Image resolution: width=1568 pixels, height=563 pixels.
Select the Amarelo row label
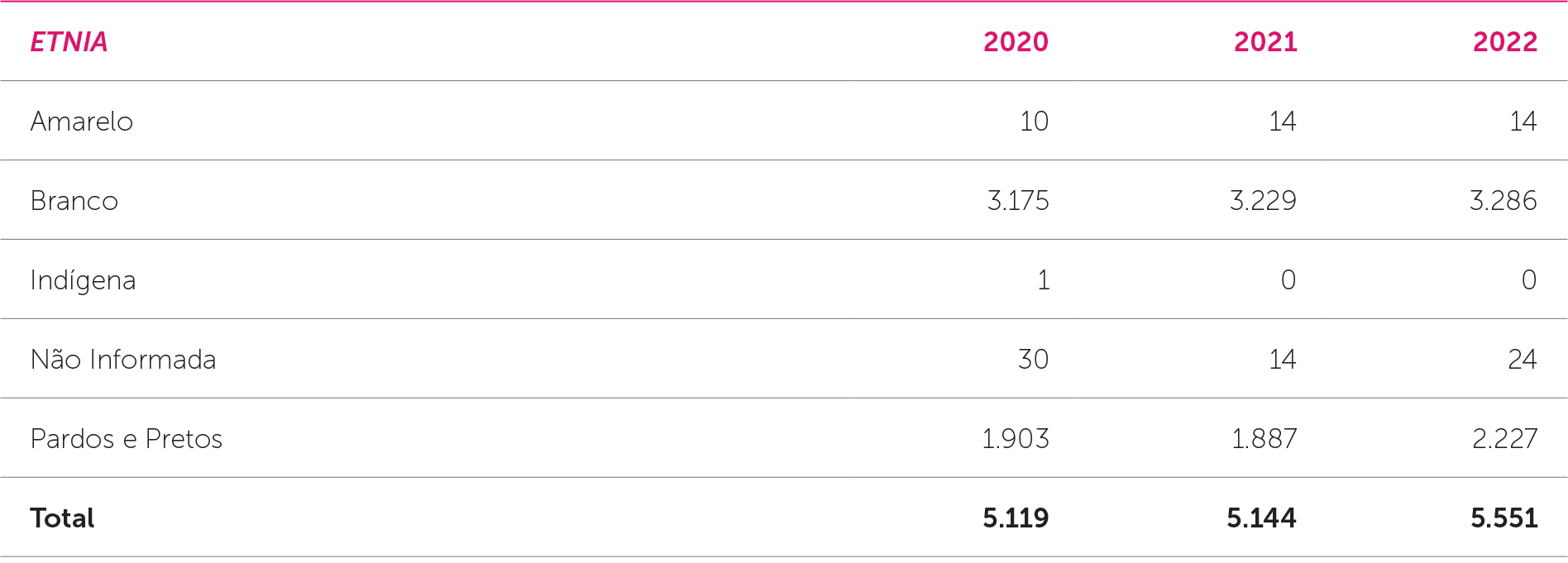pyautogui.click(x=81, y=122)
